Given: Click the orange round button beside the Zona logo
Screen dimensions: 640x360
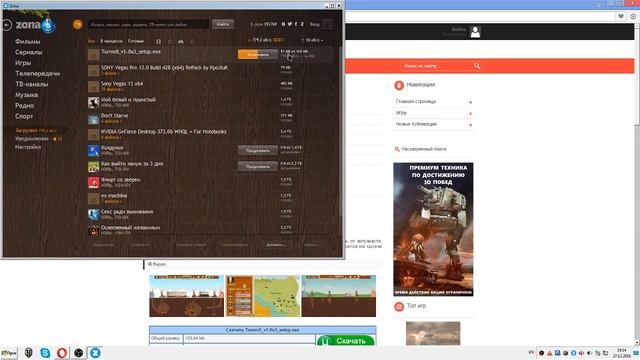Looking at the screenshot, I should point(78,24).
